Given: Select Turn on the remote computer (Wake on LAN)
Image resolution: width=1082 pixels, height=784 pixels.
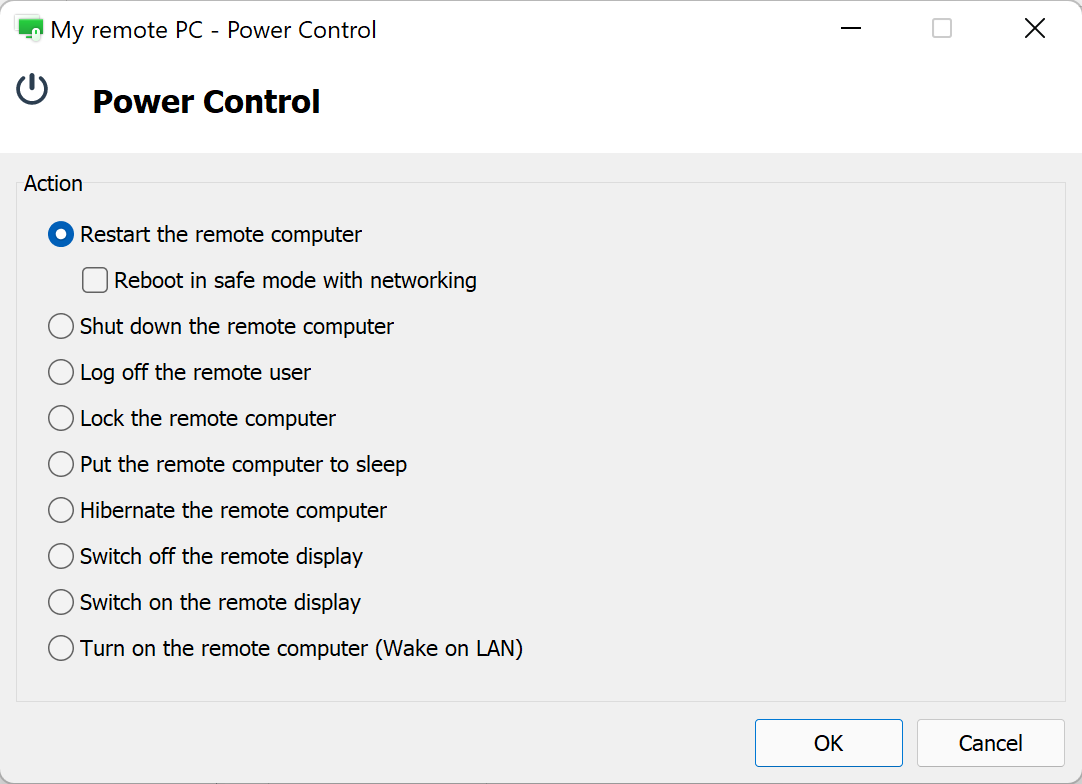Looking at the screenshot, I should [x=61, y=649].
